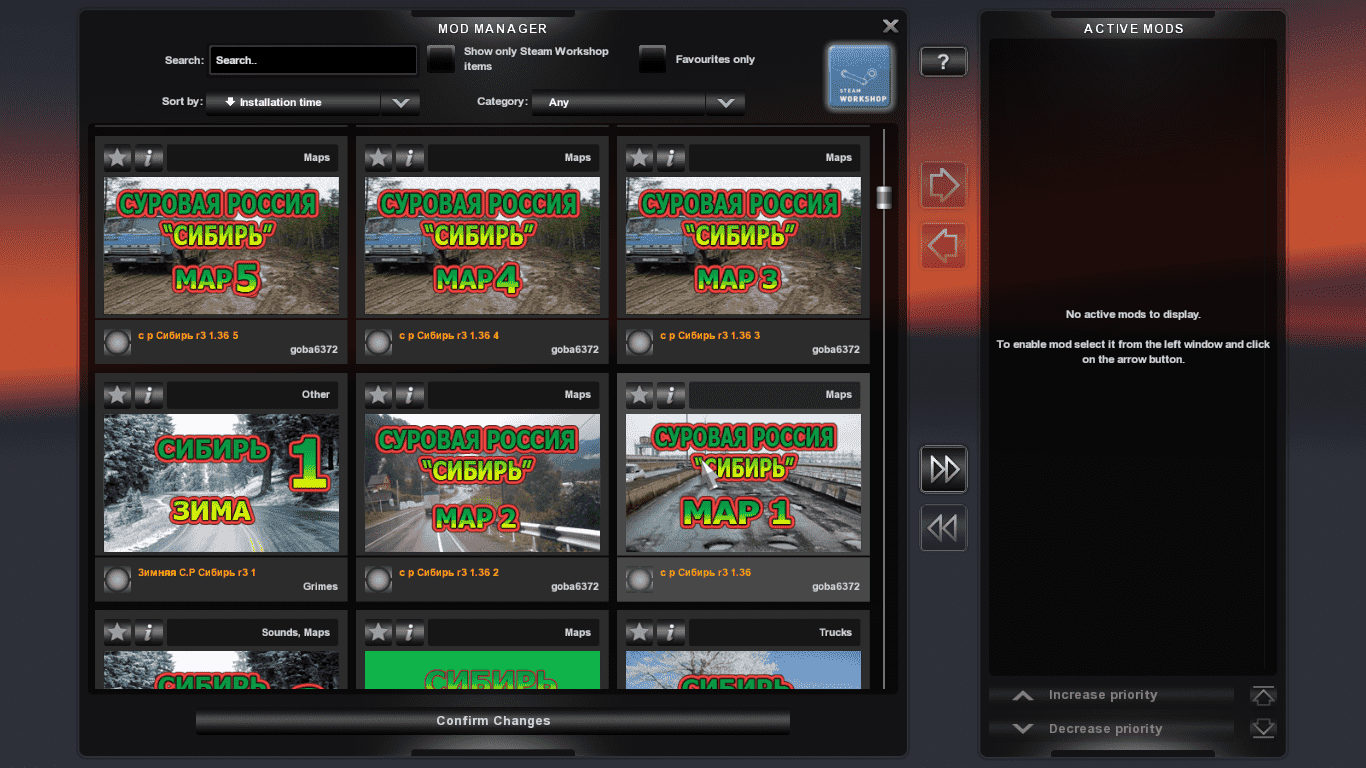Move mod to top priority icon
Screen dimensions: 1366x768
click(x=1263, y=695)
